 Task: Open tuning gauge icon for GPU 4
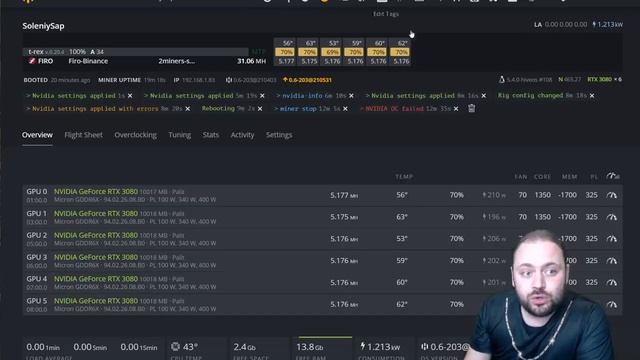(x=611, y=282)
